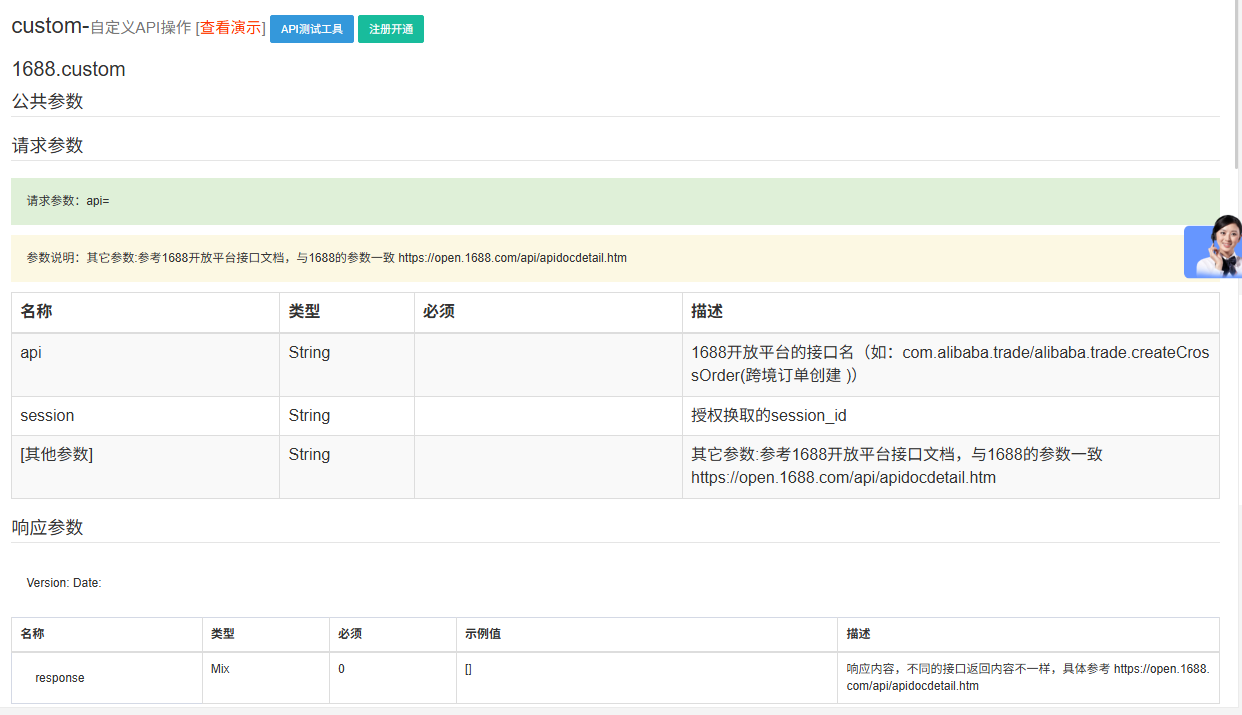The image size is (1242, 715).
Task: Click the 请求参数 section heading
Action: (x=47, y=145)
